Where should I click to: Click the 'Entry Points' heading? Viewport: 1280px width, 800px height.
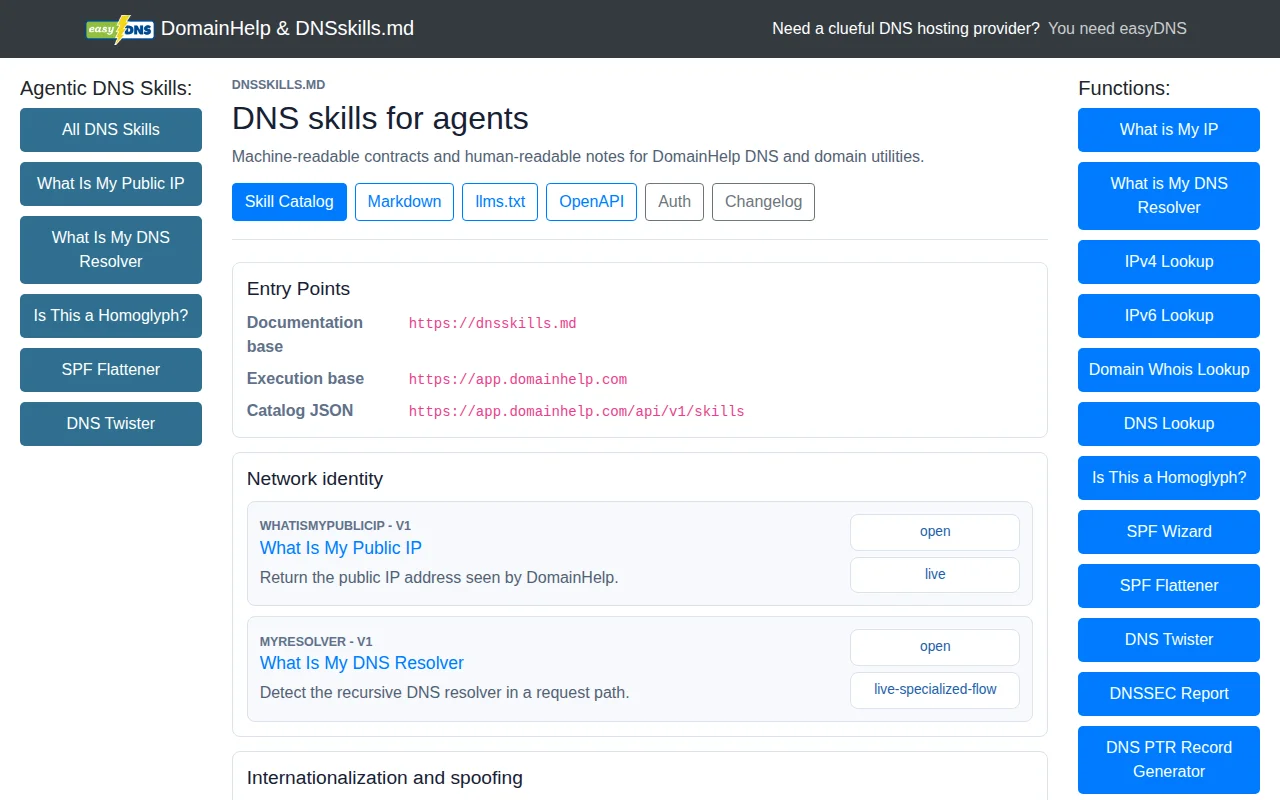click(x=298, y=289)
